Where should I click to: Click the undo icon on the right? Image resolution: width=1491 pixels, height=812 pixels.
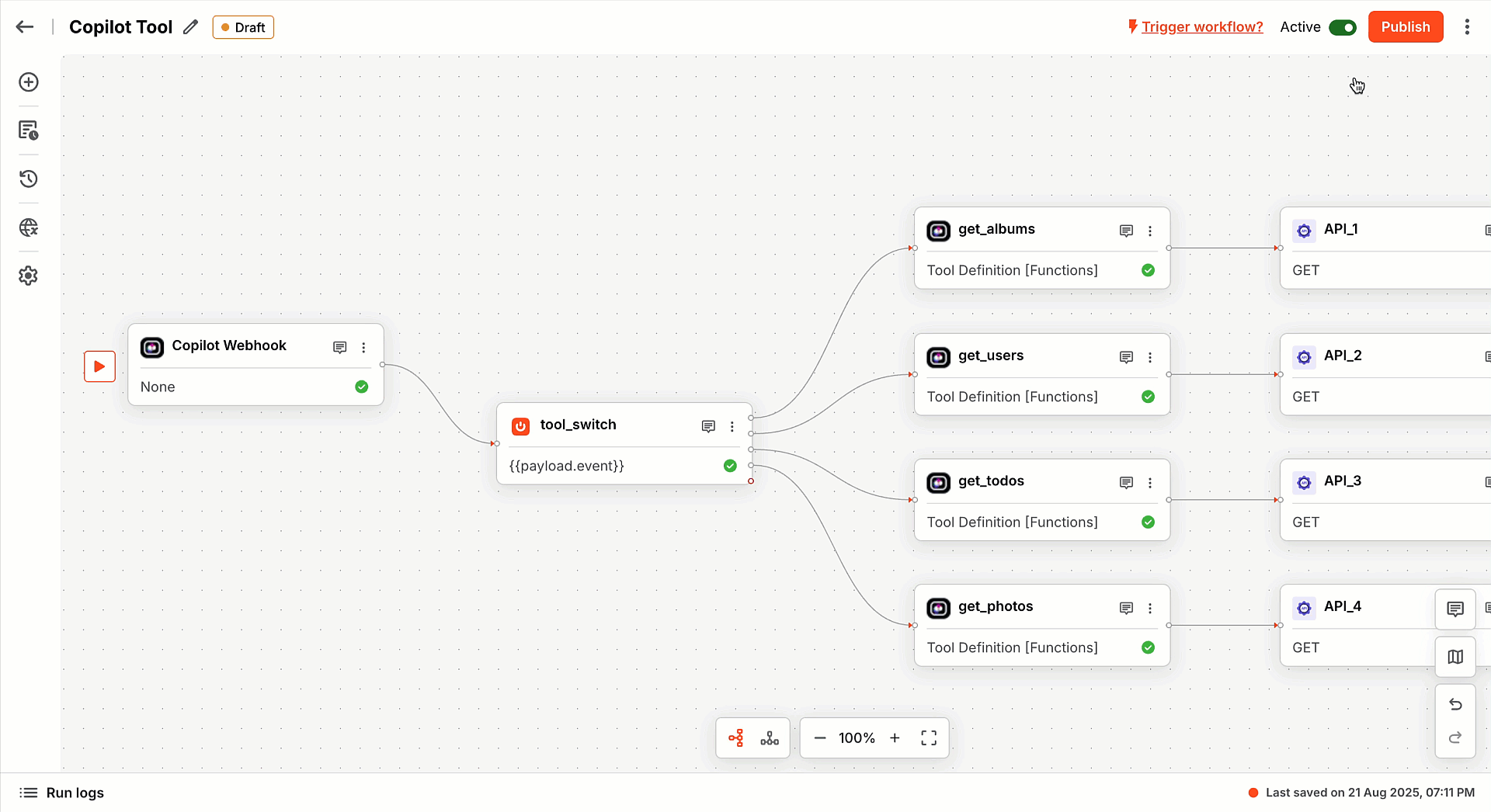coord(1455,705)
